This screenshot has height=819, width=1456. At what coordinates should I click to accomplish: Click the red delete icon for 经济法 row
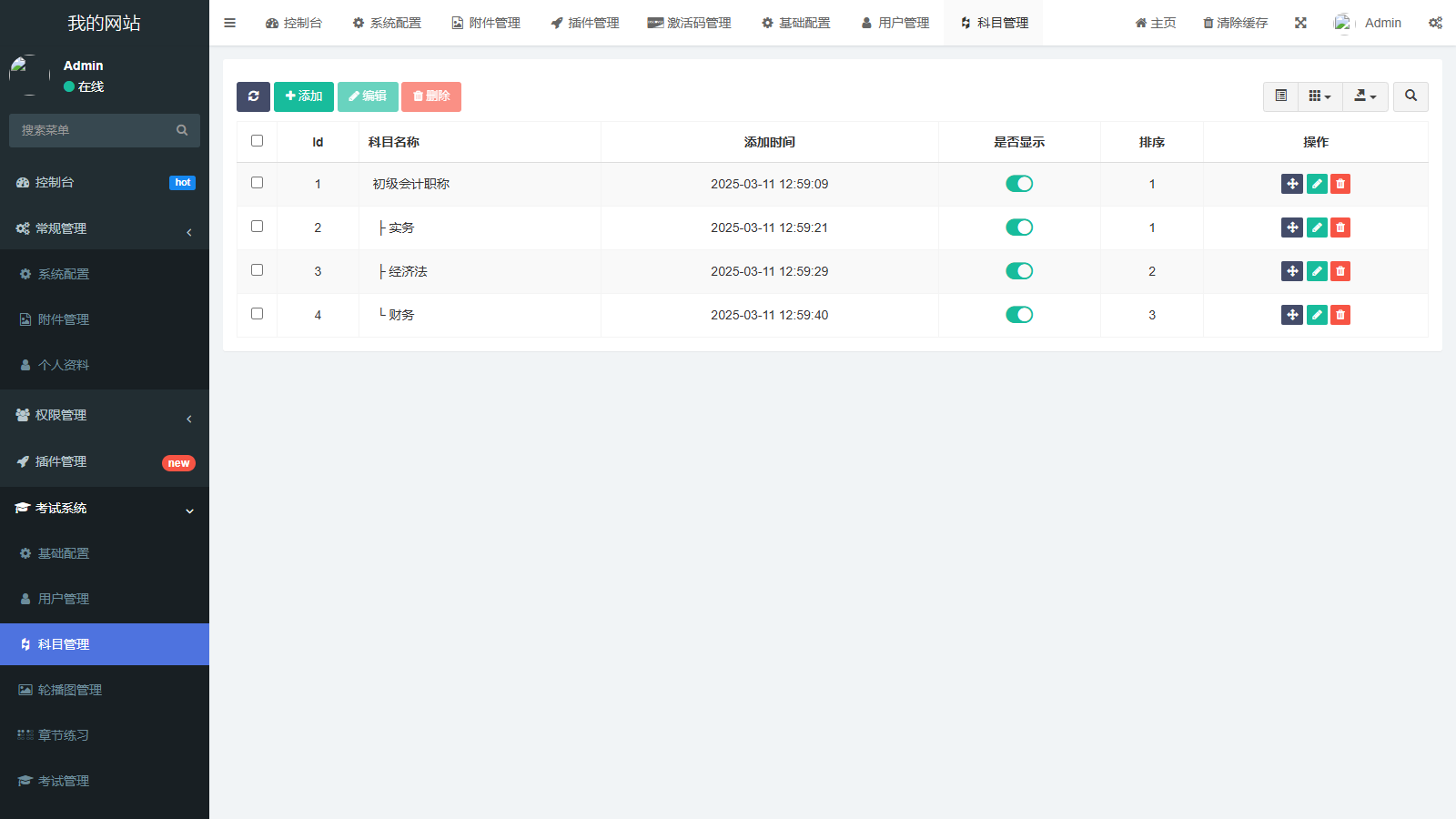(x=1340, y=271)
